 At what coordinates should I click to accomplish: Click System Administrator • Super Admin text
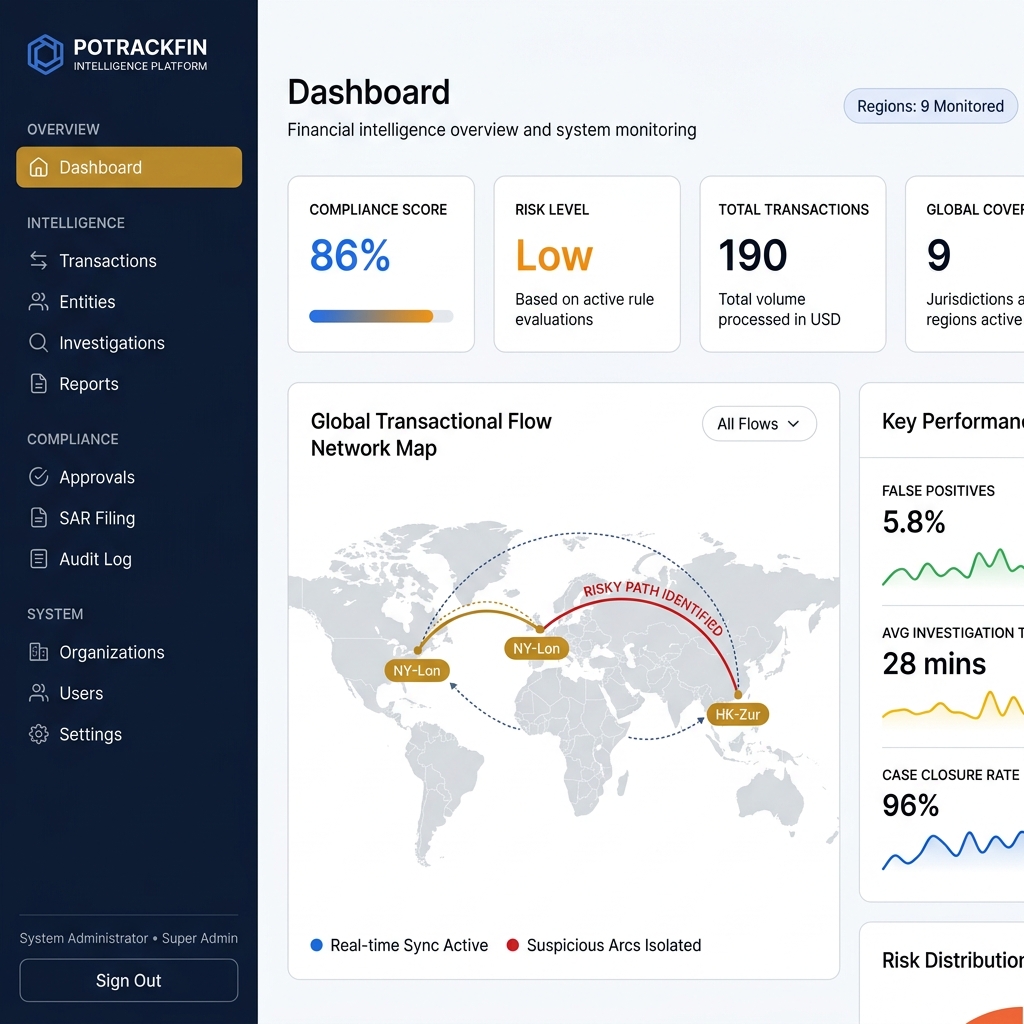[129, 938]
